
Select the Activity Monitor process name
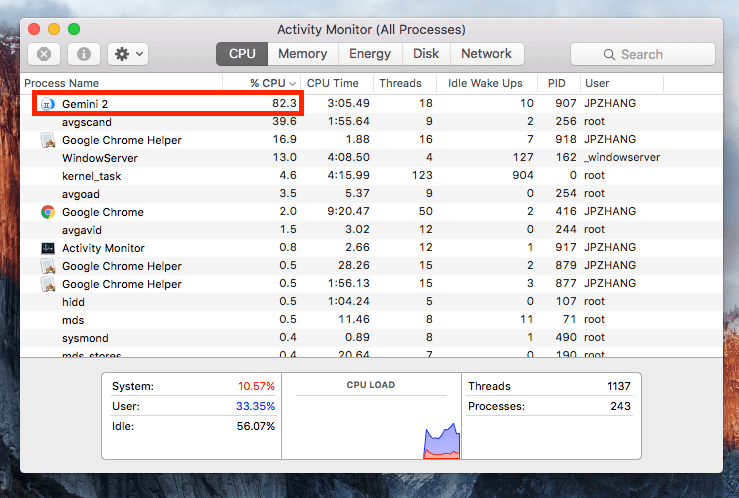click(x=103, y=248)
